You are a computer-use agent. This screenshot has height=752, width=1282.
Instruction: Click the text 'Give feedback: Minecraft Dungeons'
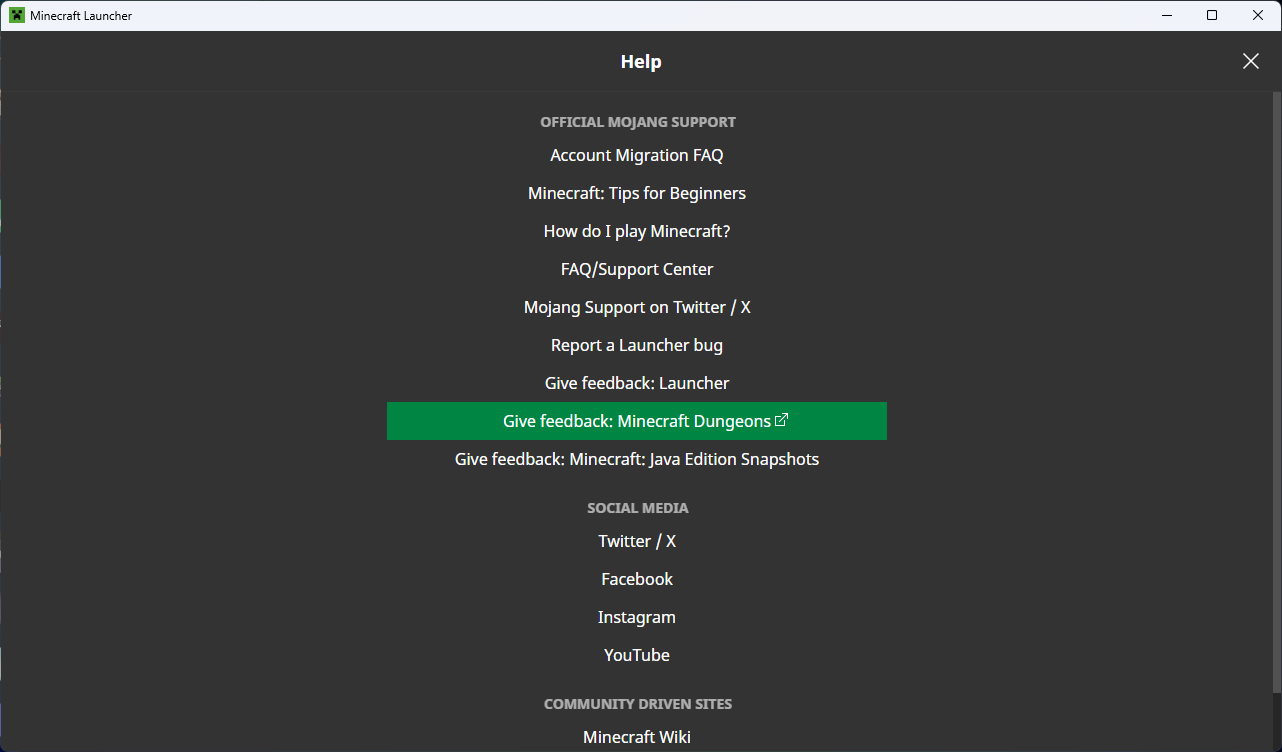point(637,421)
